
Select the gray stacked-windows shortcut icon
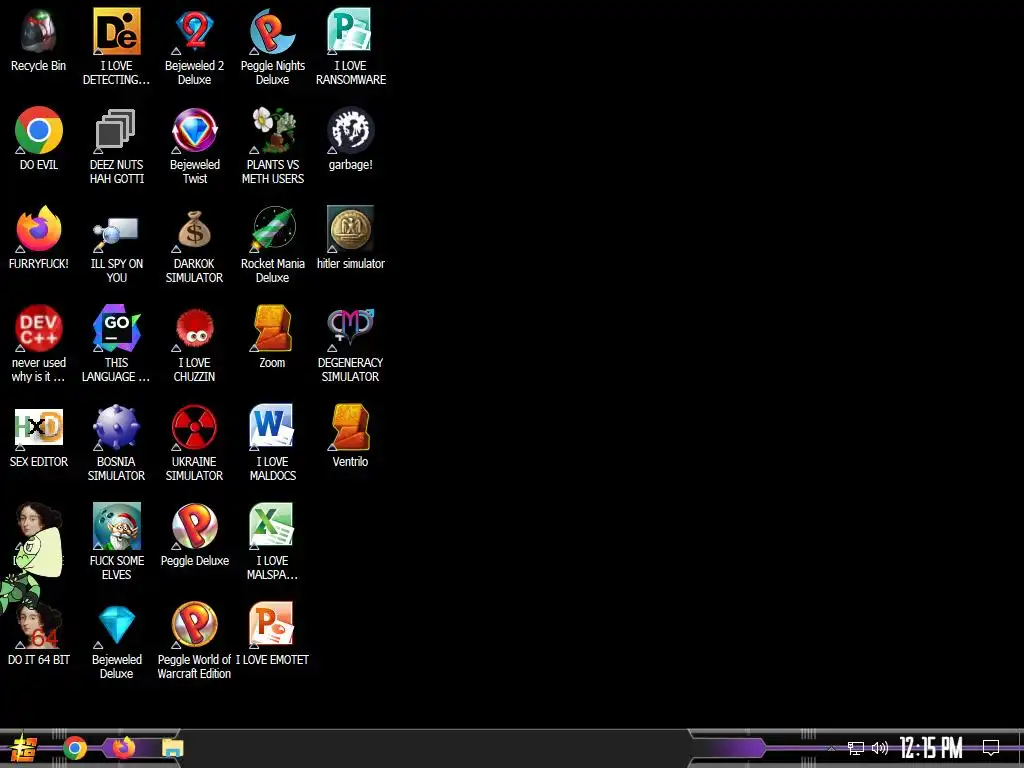[116, 131]
